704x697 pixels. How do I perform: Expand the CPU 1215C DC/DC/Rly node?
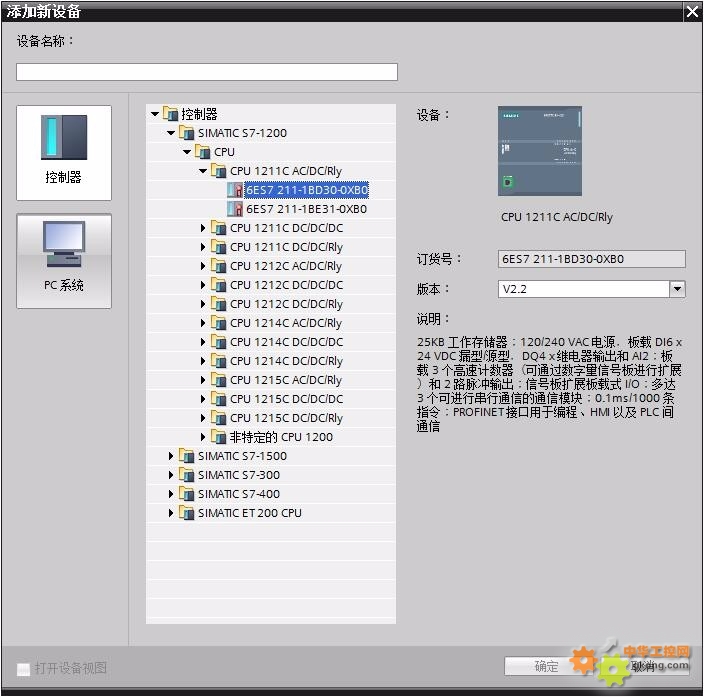[203, 418]
